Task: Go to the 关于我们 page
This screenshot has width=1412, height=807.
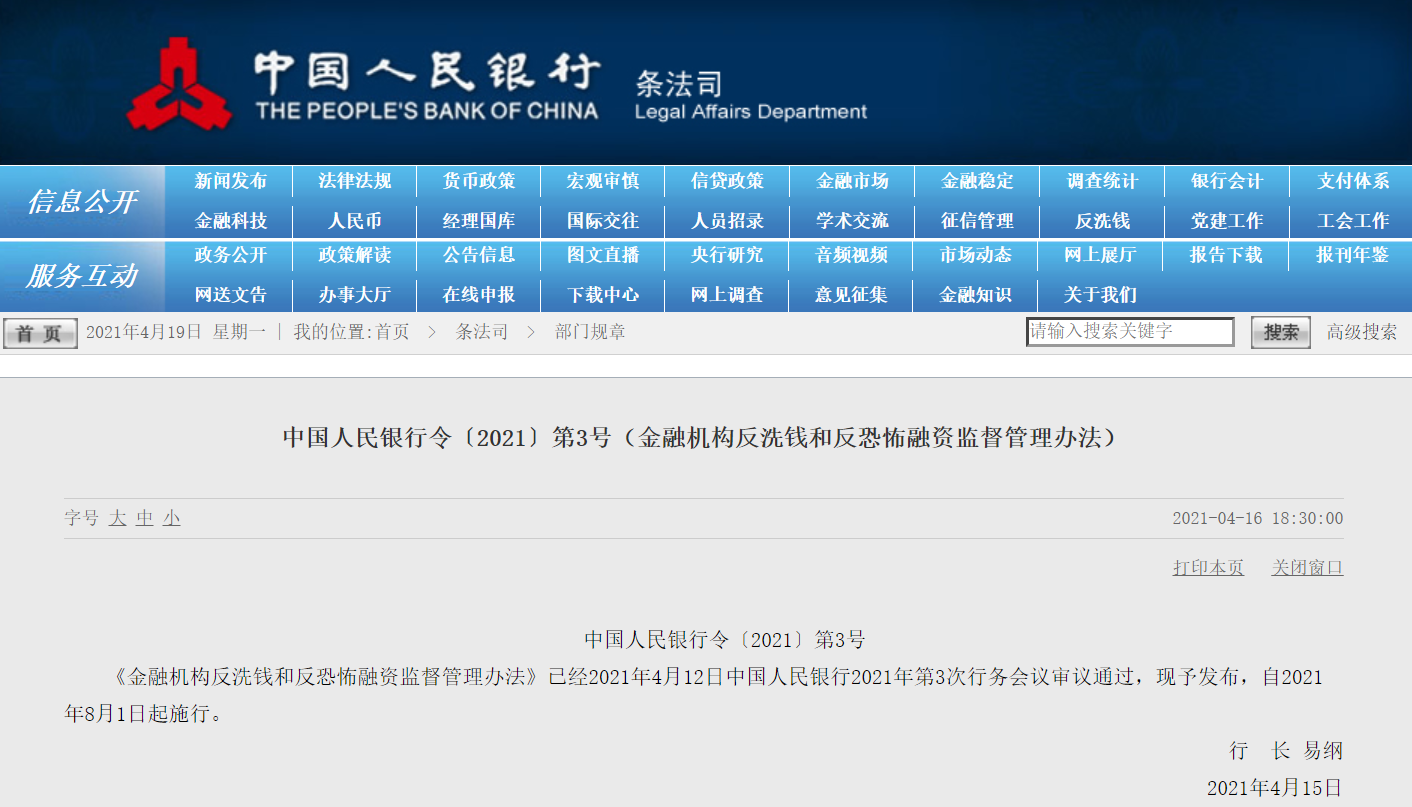Action: pyautogui.click(x=1100, y=295)
